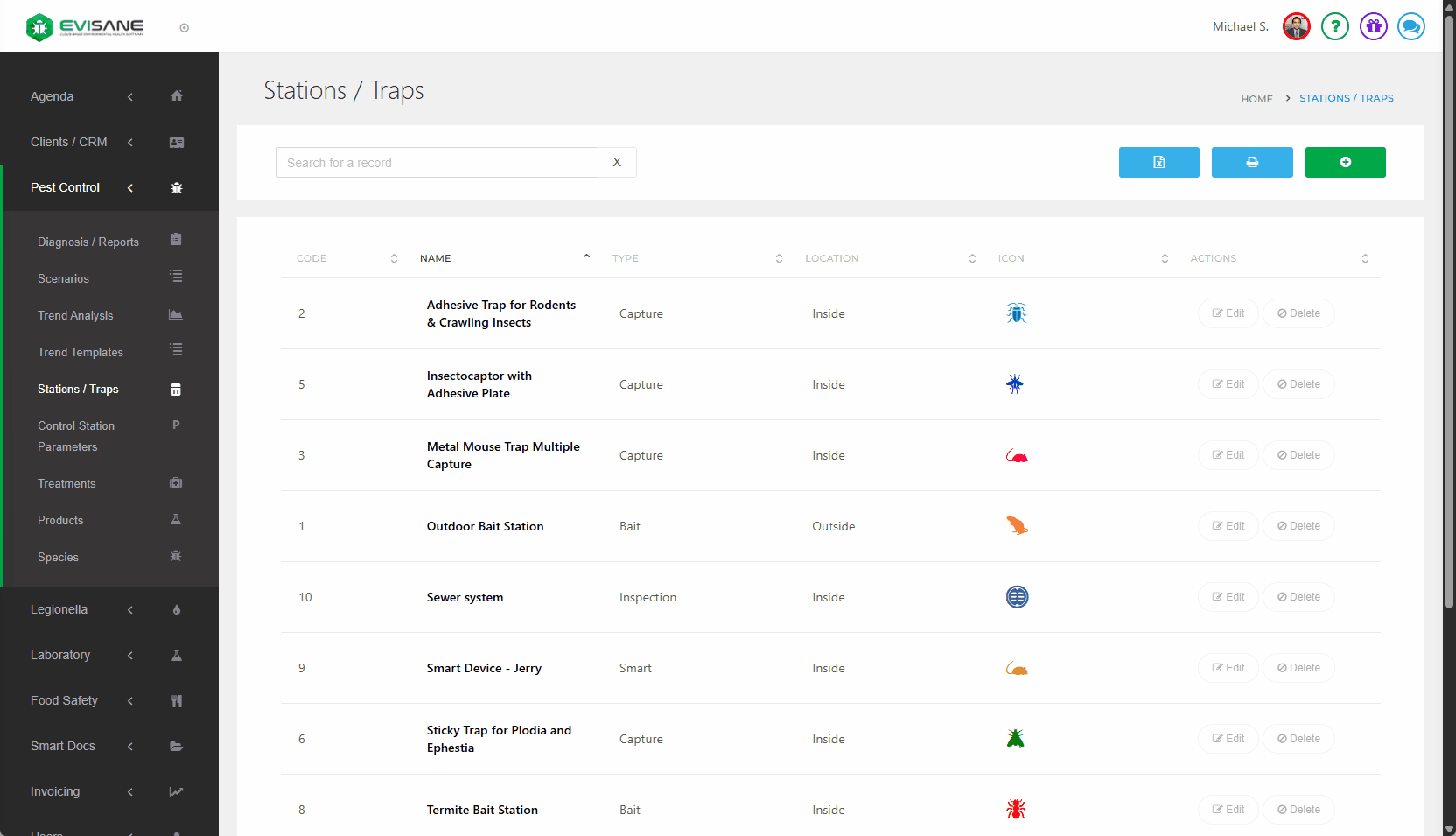Sort table by LOCATION column

[x=890, y=258]
